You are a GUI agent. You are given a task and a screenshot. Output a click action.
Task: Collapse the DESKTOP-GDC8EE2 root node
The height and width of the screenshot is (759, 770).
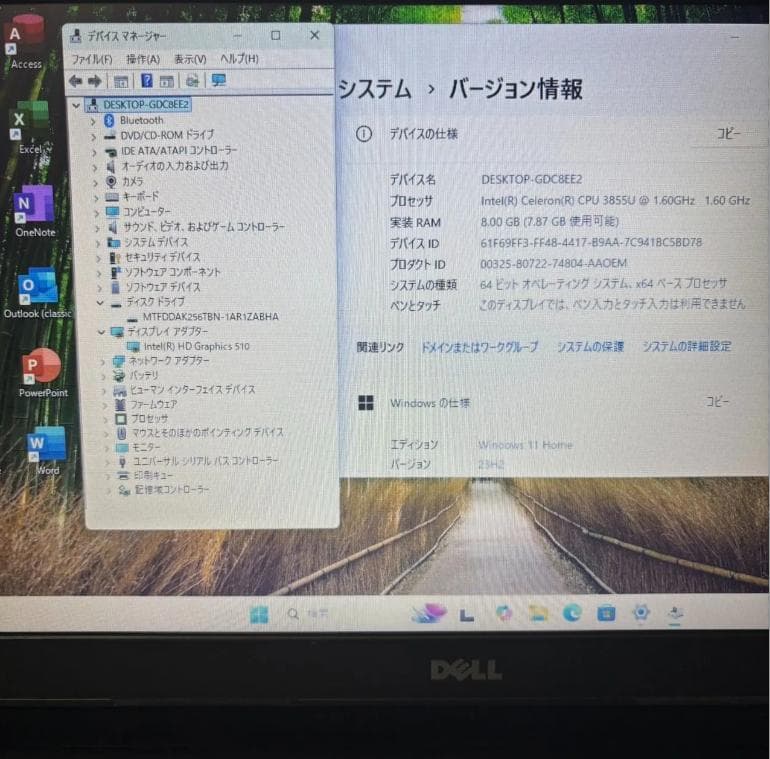pyautogui.click(x=76, y=105)
